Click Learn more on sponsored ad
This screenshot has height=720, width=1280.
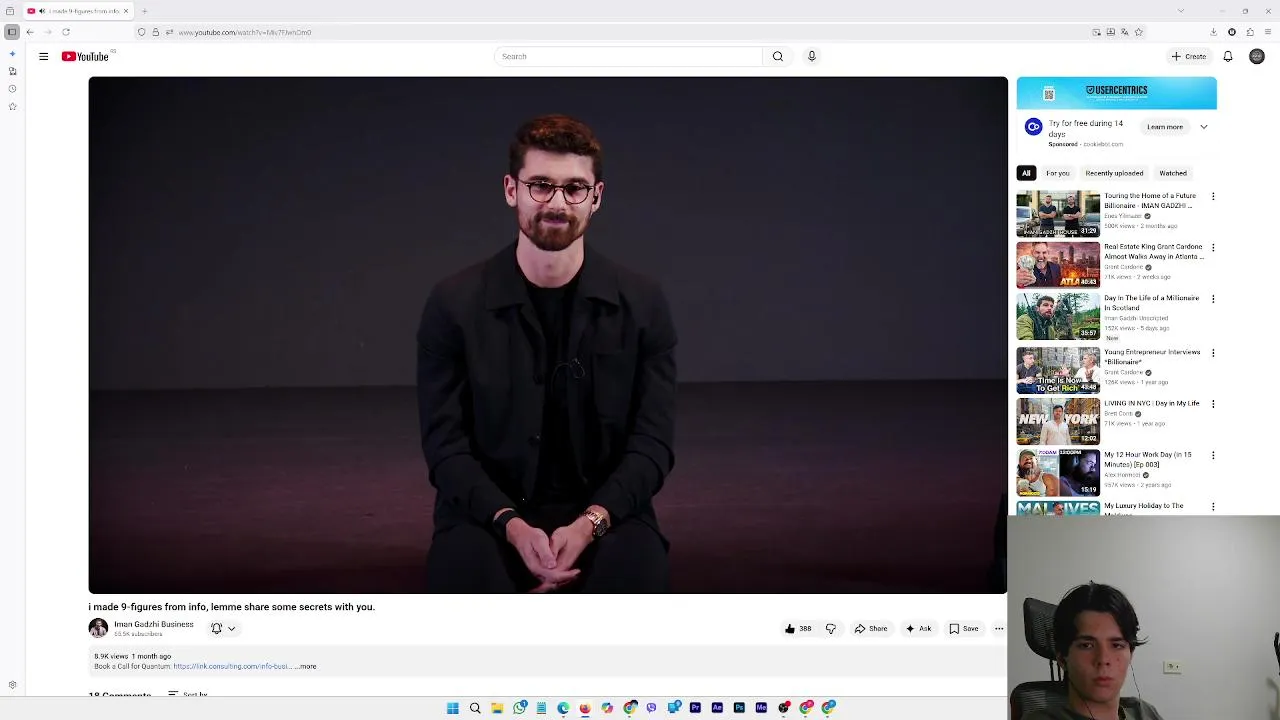click(x=1165, y=127)
